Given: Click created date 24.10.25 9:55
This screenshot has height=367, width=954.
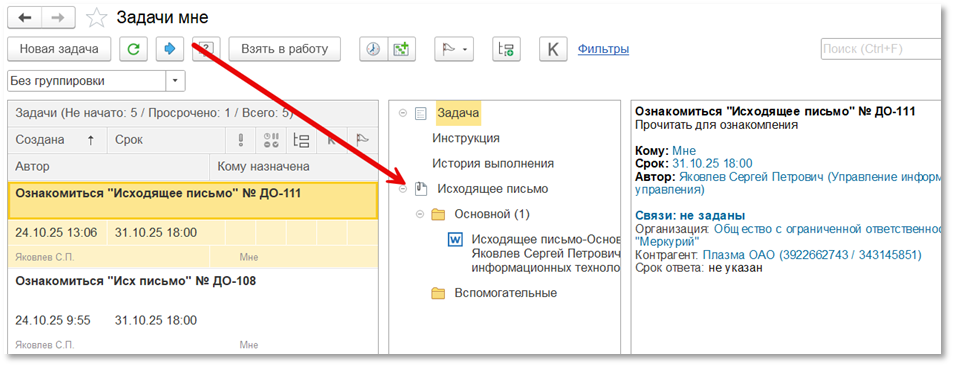Looking at the screenshot, I should (52, 320).
